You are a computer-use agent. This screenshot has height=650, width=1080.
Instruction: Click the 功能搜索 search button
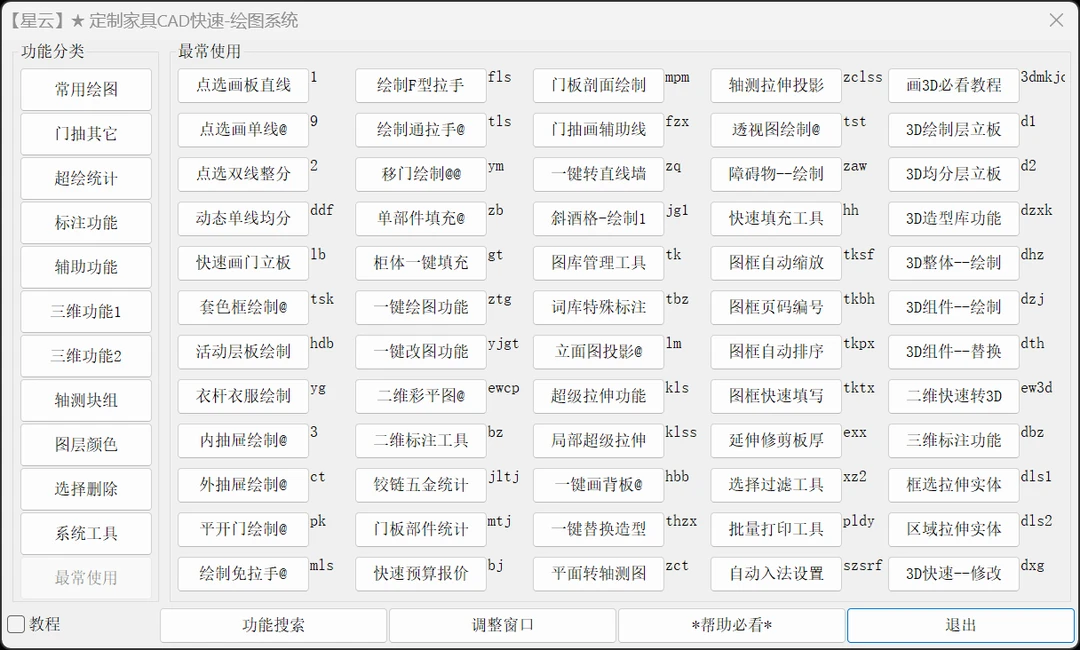coord(273,624)
